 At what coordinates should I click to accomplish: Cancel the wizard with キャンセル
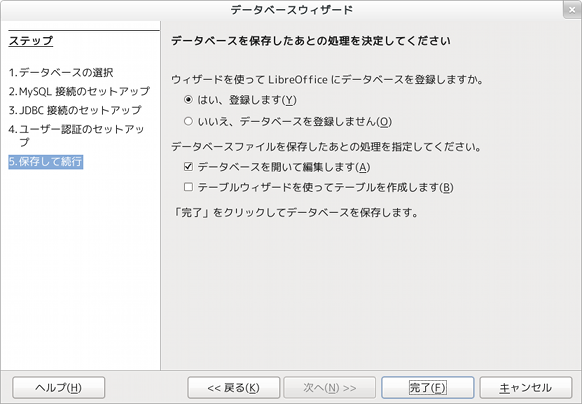pos(526,388)
